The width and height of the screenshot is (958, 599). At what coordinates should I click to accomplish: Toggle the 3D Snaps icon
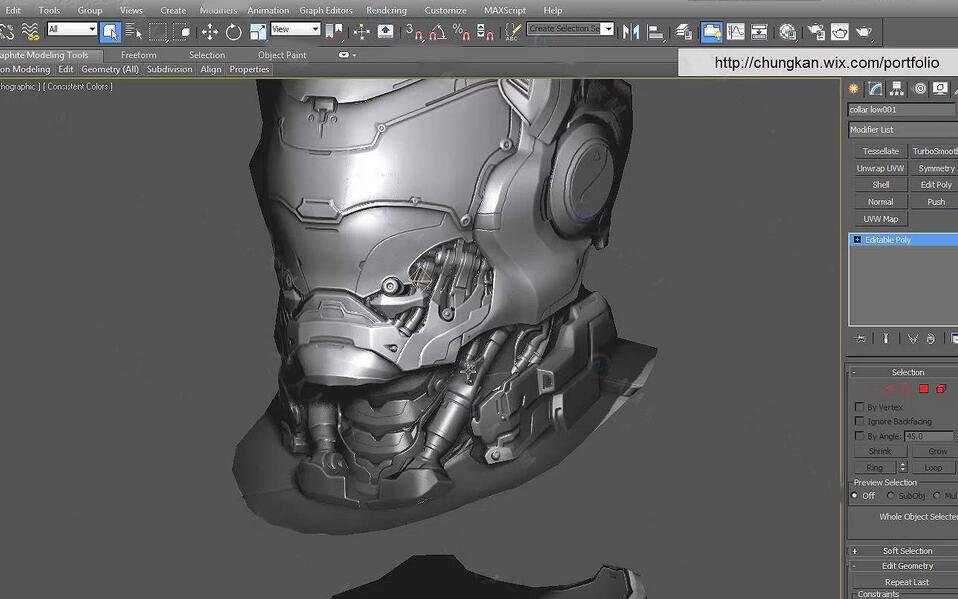click(x=414, y=32)
